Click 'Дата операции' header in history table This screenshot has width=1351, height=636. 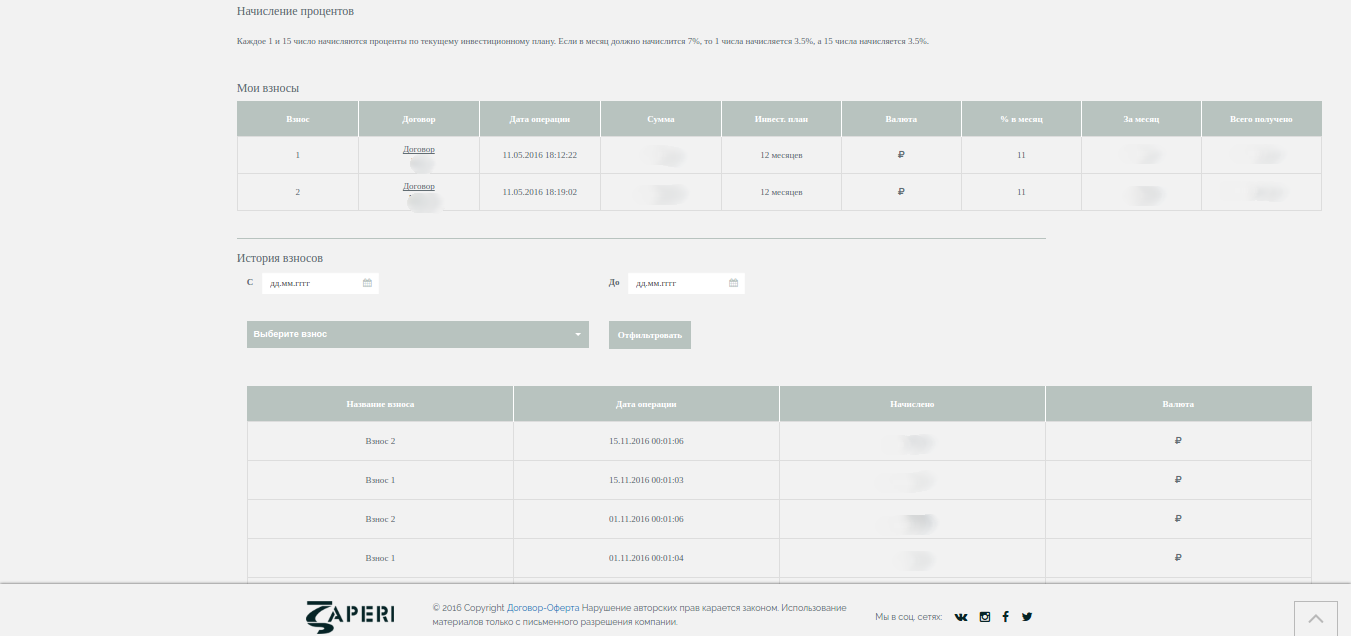coord(646,404)
